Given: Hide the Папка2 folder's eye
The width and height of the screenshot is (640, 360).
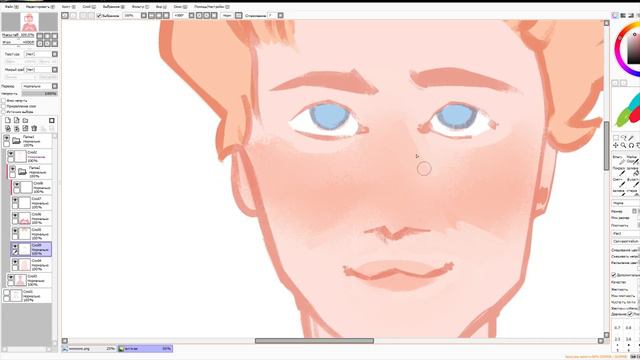Looking at the screenshot, I should click(x=13, y=169).
